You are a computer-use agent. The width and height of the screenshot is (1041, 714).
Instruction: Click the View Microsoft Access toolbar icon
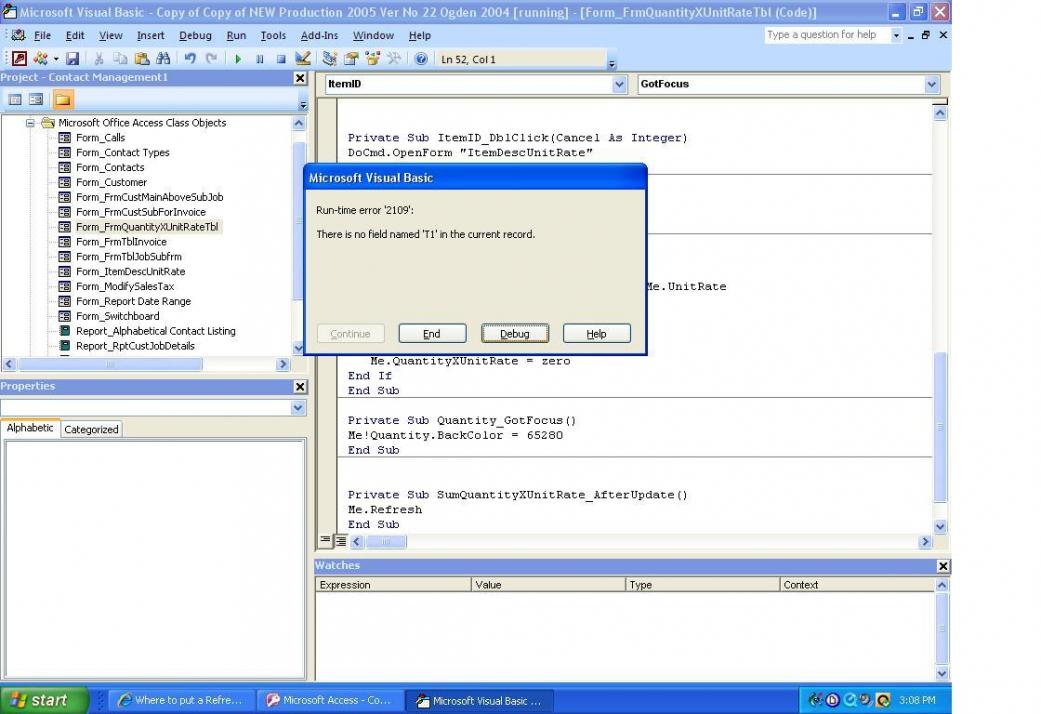coord(19,59)
